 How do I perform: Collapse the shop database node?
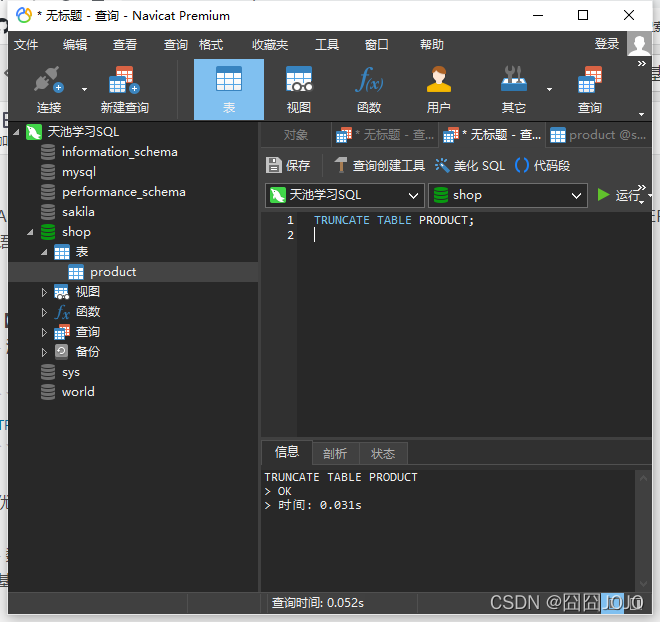(30, 232)
